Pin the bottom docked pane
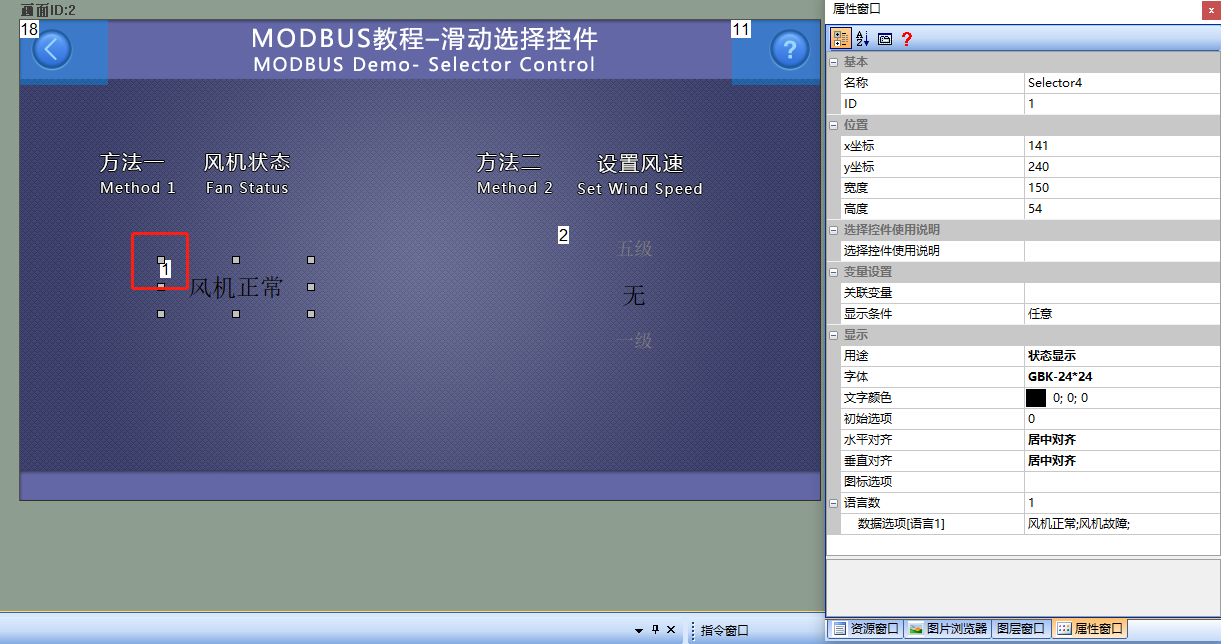The width and height of the screenshot is (1221, 644). coord(655,630)
